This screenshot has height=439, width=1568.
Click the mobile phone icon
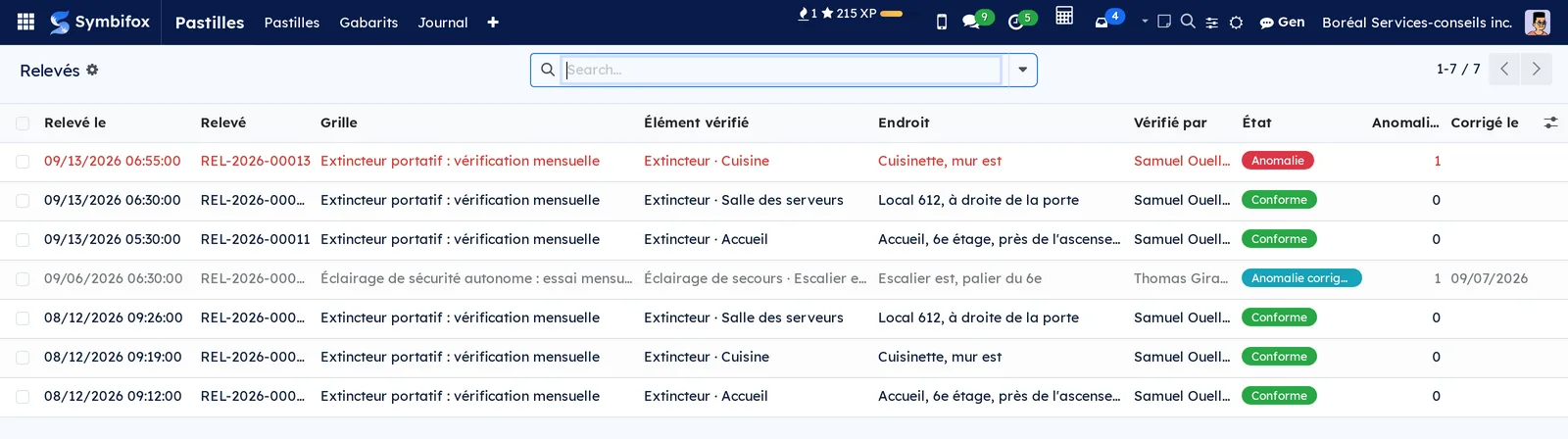click(x=942, y=22)
